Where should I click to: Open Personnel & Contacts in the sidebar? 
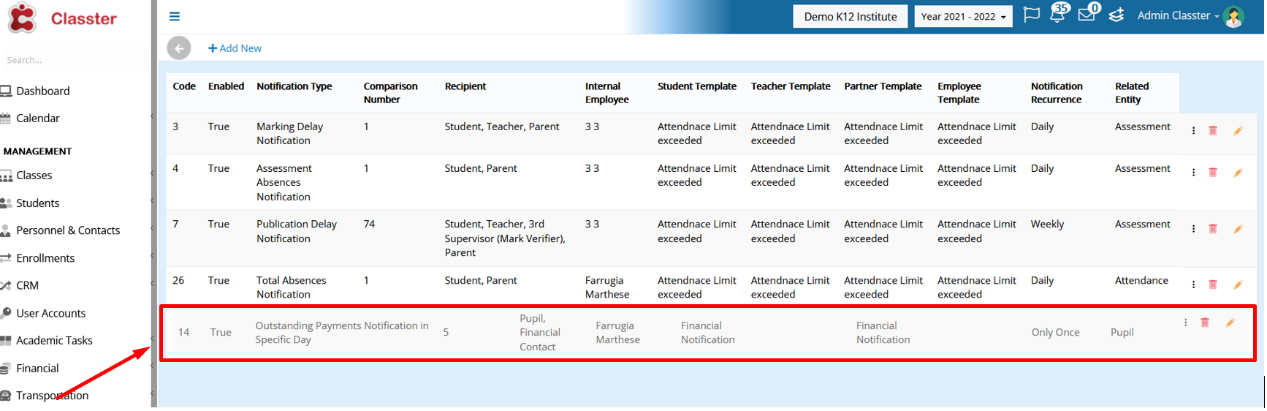pos(68,230)
